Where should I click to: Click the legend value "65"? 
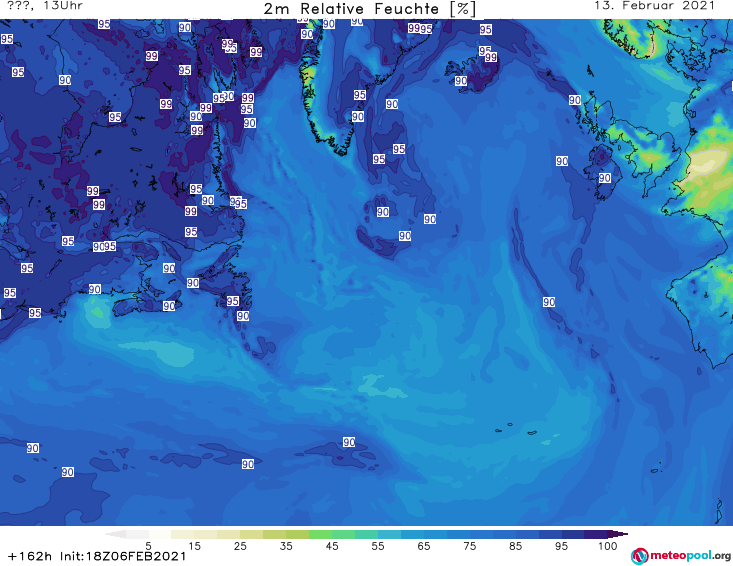(424, 546)
